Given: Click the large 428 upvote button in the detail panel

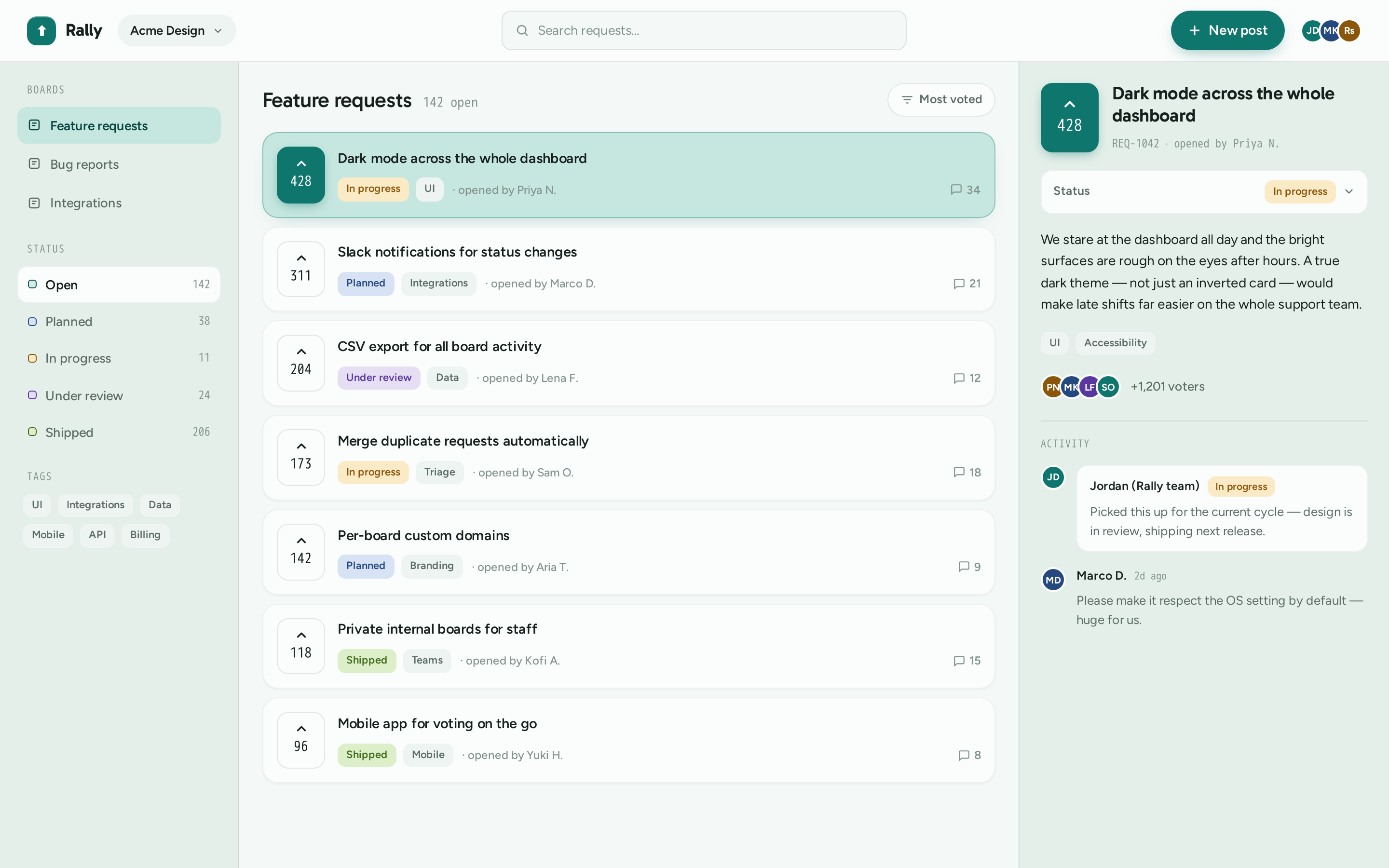Looking at the screenshot, I should [1069, 117].
